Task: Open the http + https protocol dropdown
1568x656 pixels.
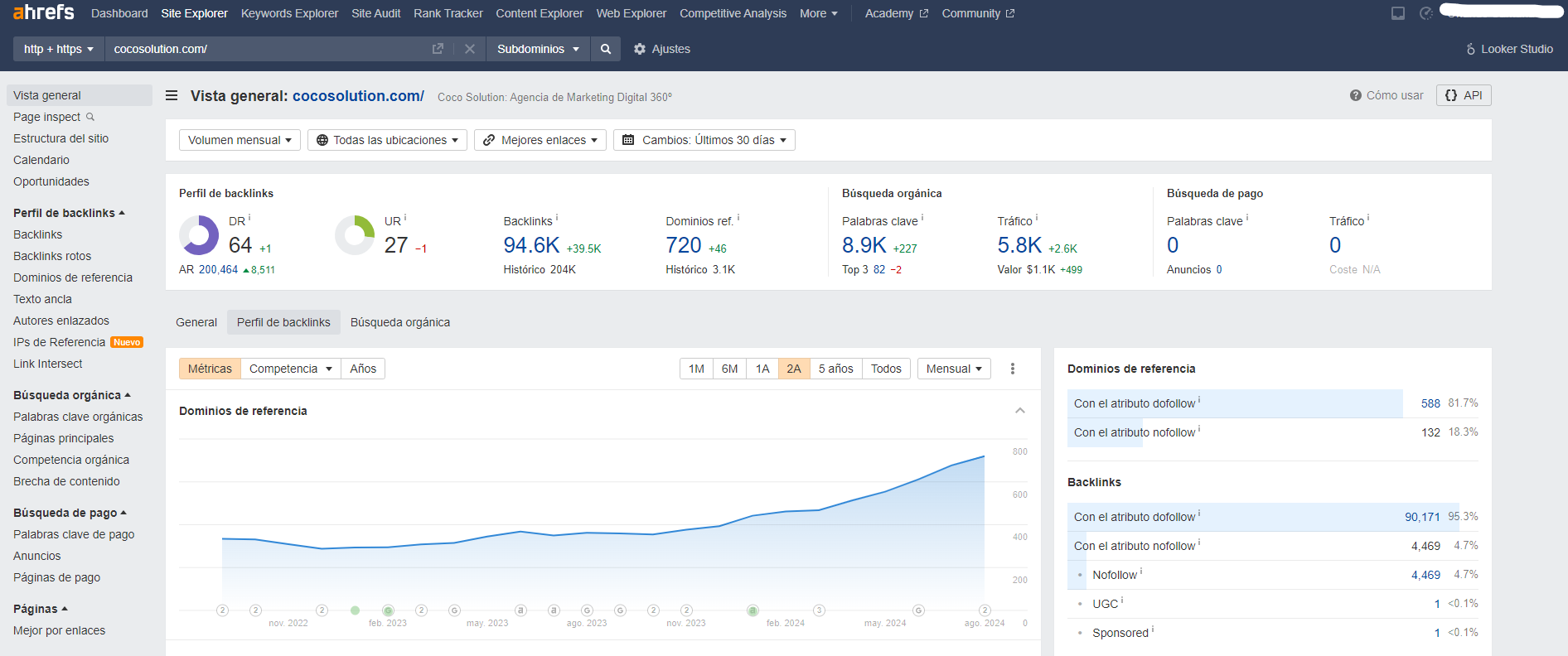Action: click(58, 49)
